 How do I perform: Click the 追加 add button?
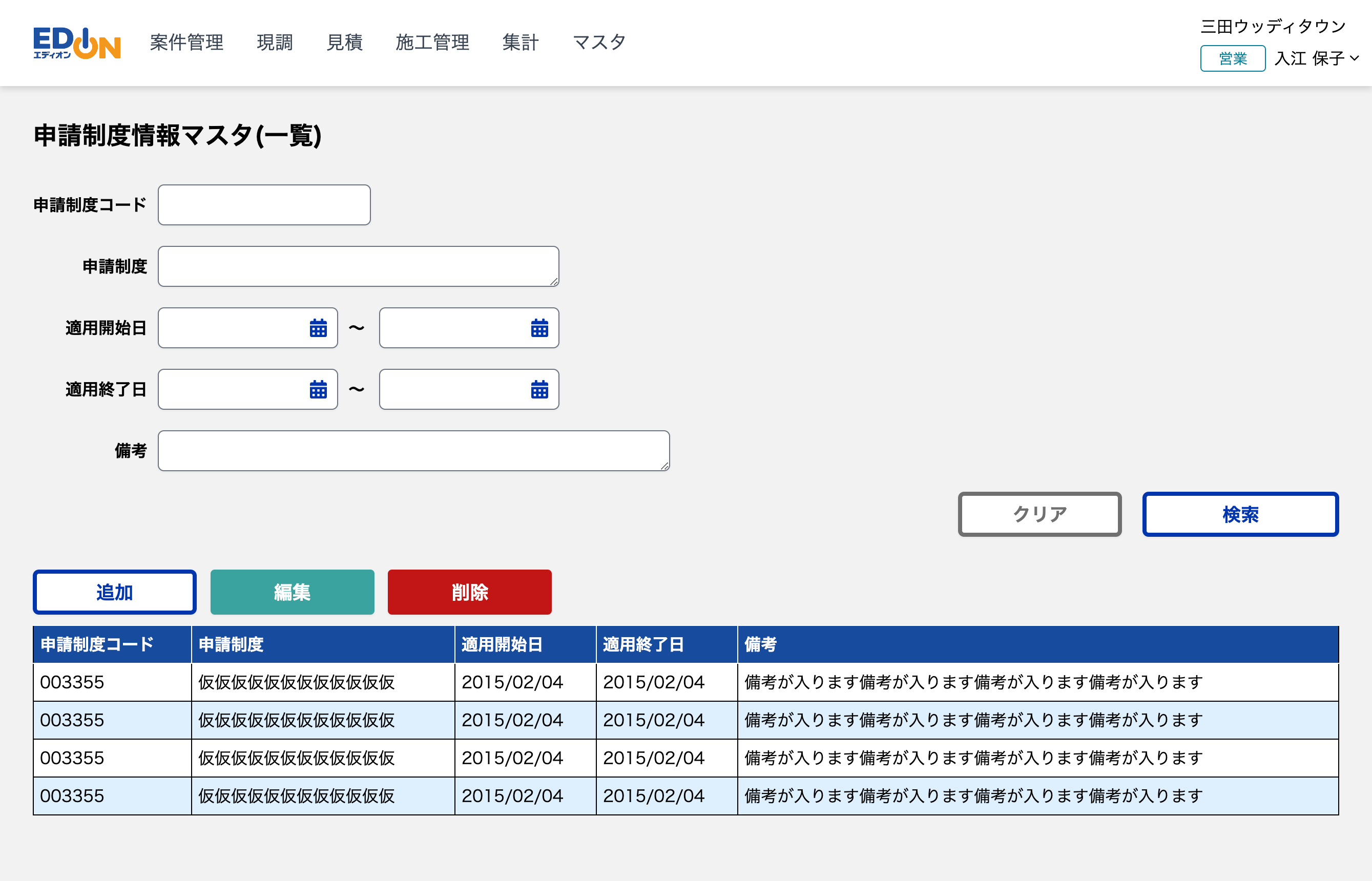pos(114,592)
